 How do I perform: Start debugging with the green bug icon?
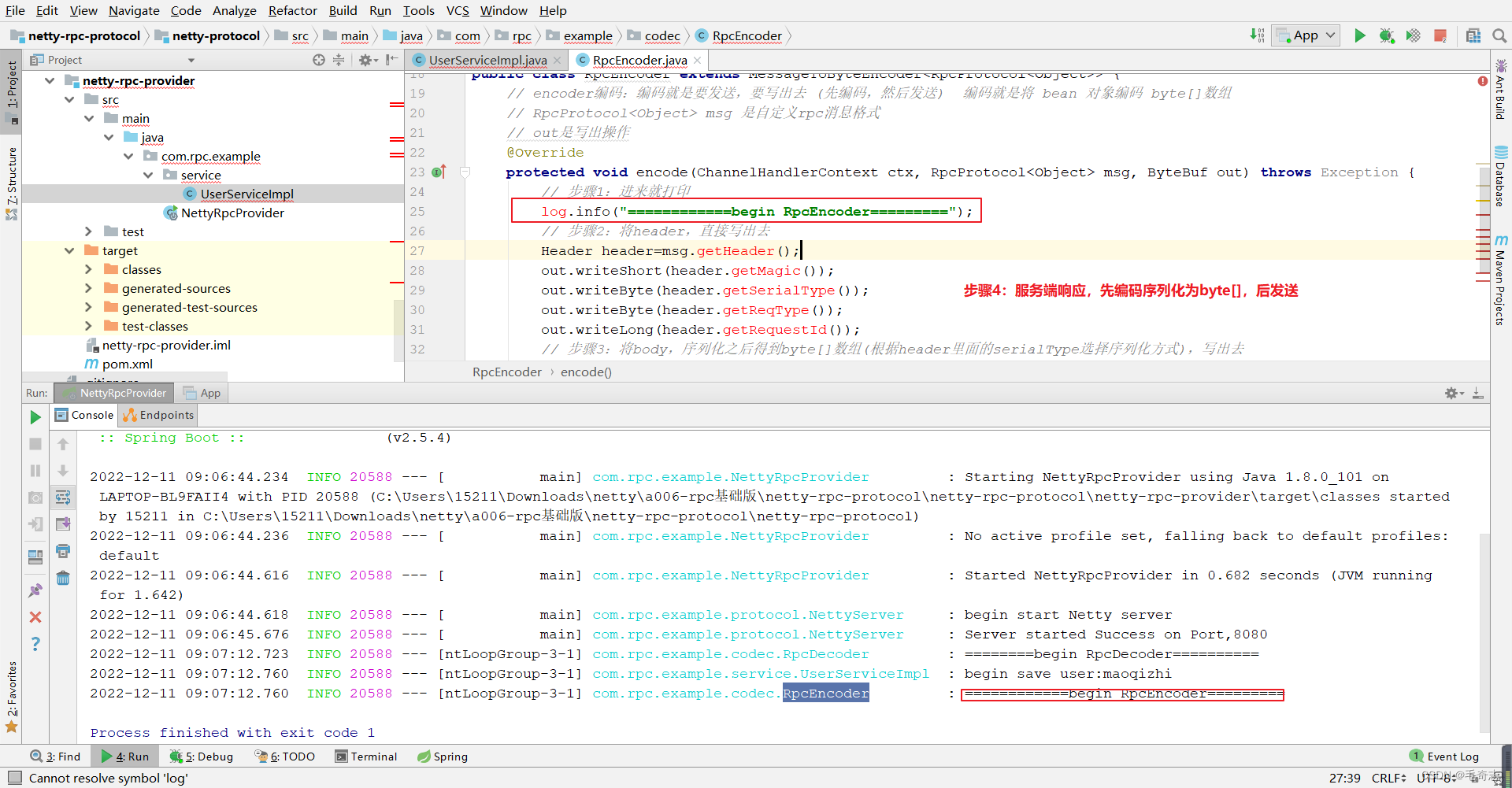click(x=1387, y=35)
